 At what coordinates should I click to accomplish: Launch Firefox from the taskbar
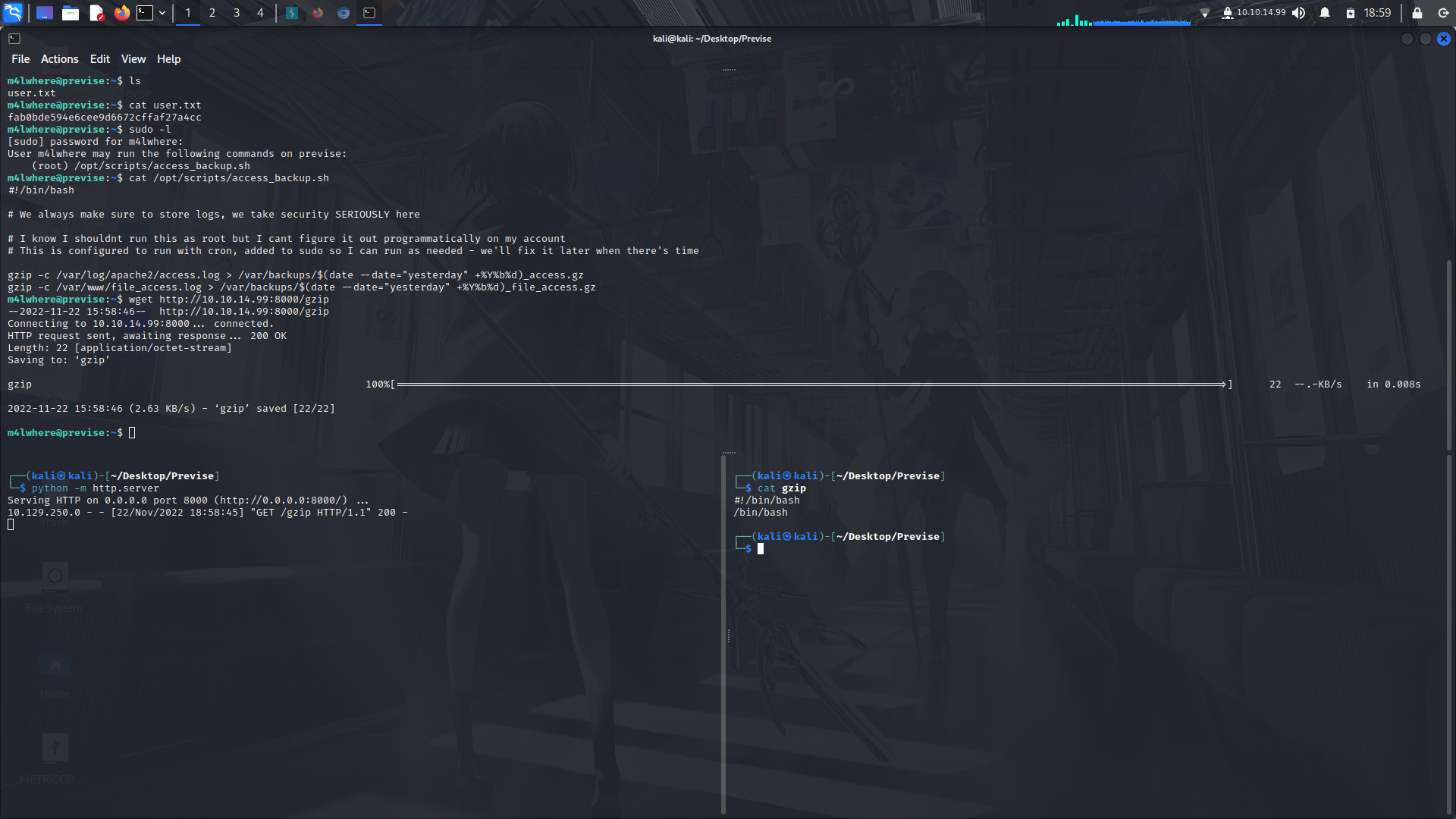coord(122,12)
